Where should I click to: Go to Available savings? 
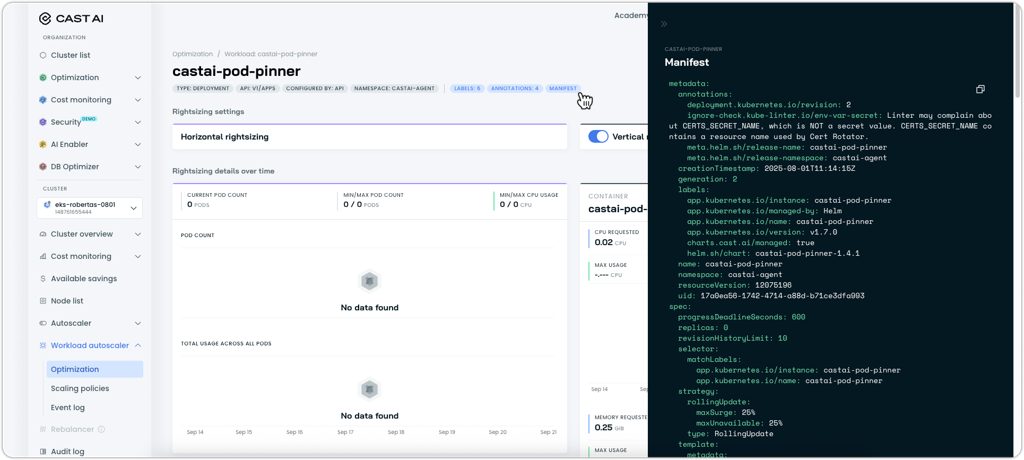coord(84,278)
